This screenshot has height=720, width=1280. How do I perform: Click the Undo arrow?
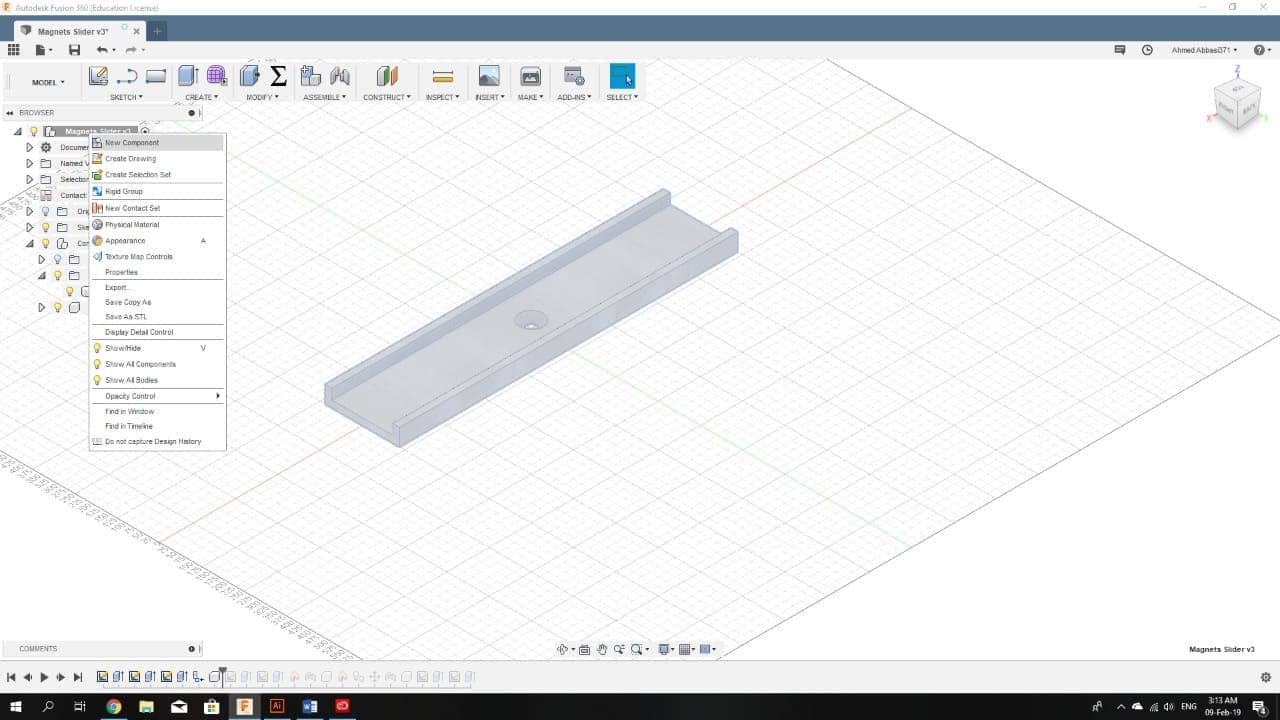[x=101, y=49]
